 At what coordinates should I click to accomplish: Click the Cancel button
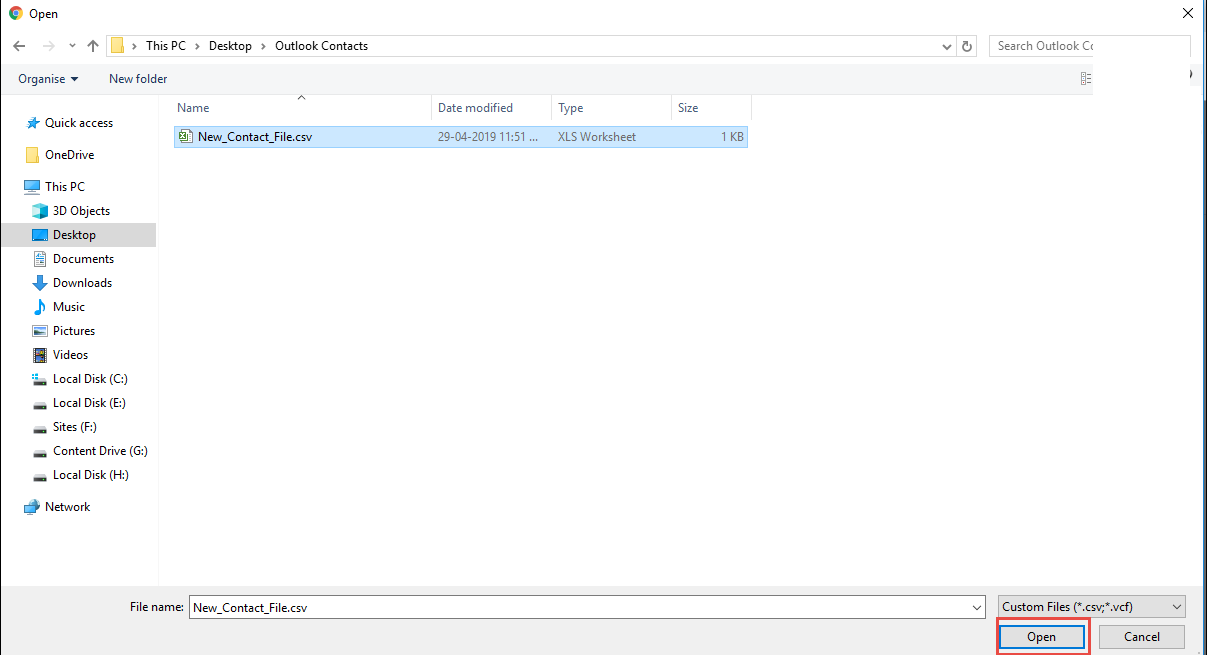pos(1142,637)
